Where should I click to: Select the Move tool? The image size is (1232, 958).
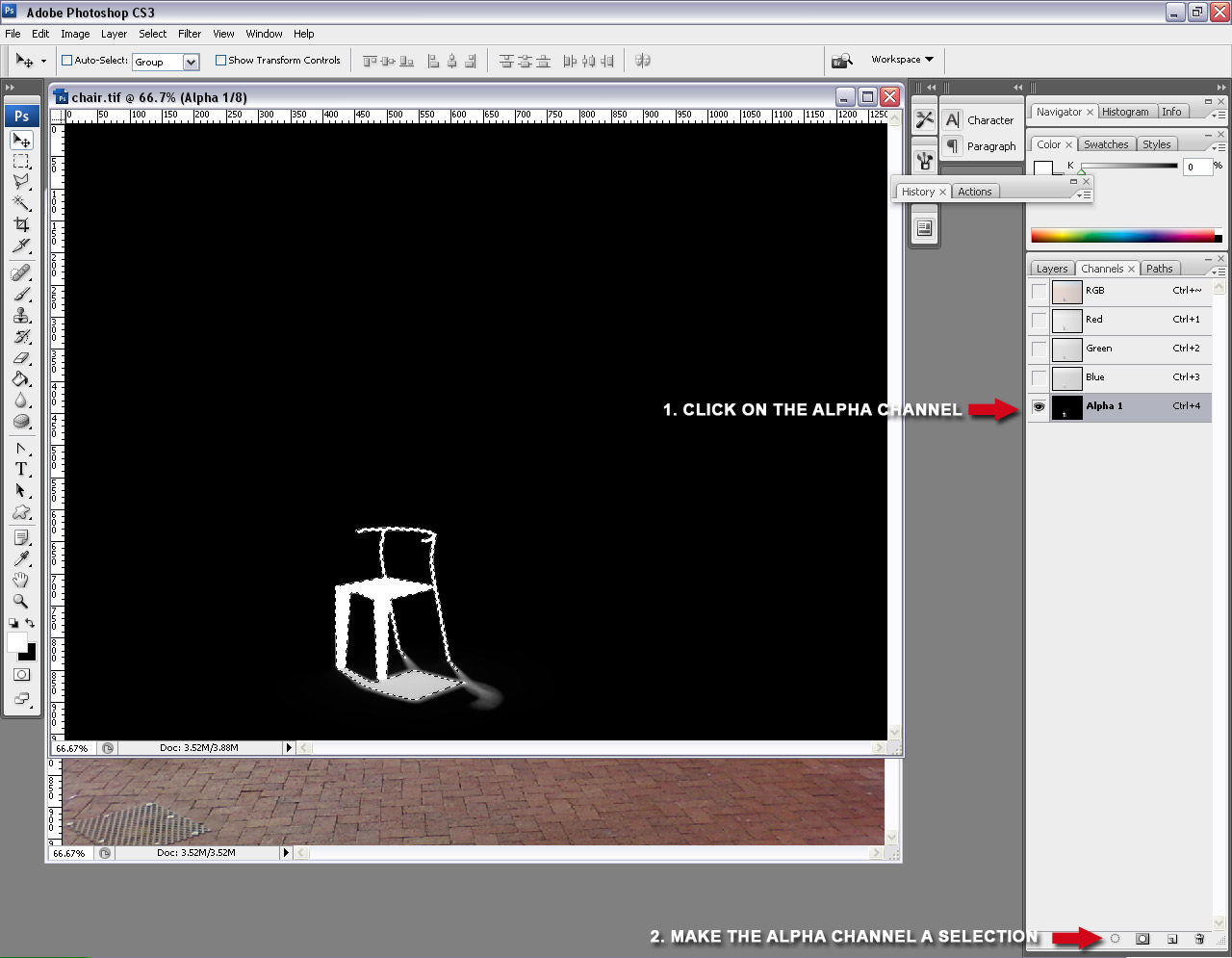point(21,140)
